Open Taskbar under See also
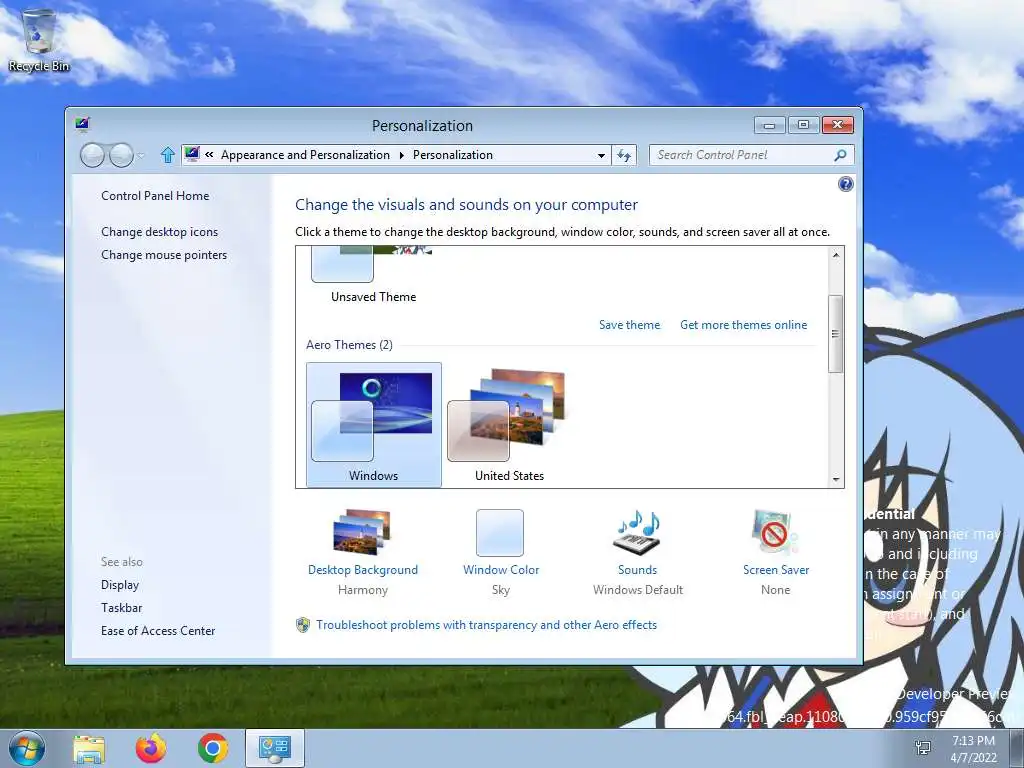Viewport: 1024px width, 768px height. click(121, 608)
